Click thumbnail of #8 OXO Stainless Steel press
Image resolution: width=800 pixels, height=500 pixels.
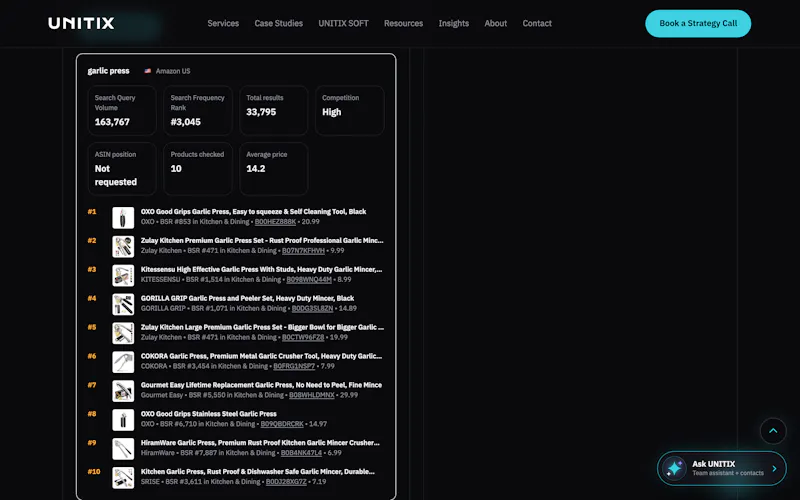[x=123, y=420]
